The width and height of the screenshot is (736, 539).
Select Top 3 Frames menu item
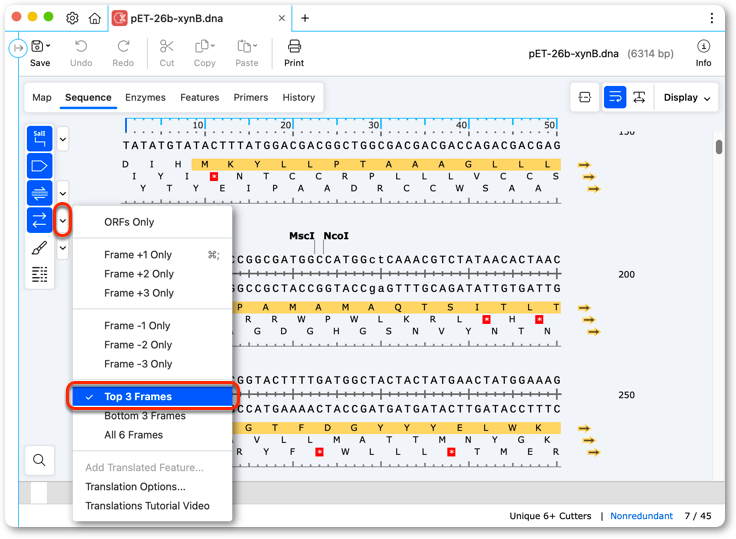point(153,397)
